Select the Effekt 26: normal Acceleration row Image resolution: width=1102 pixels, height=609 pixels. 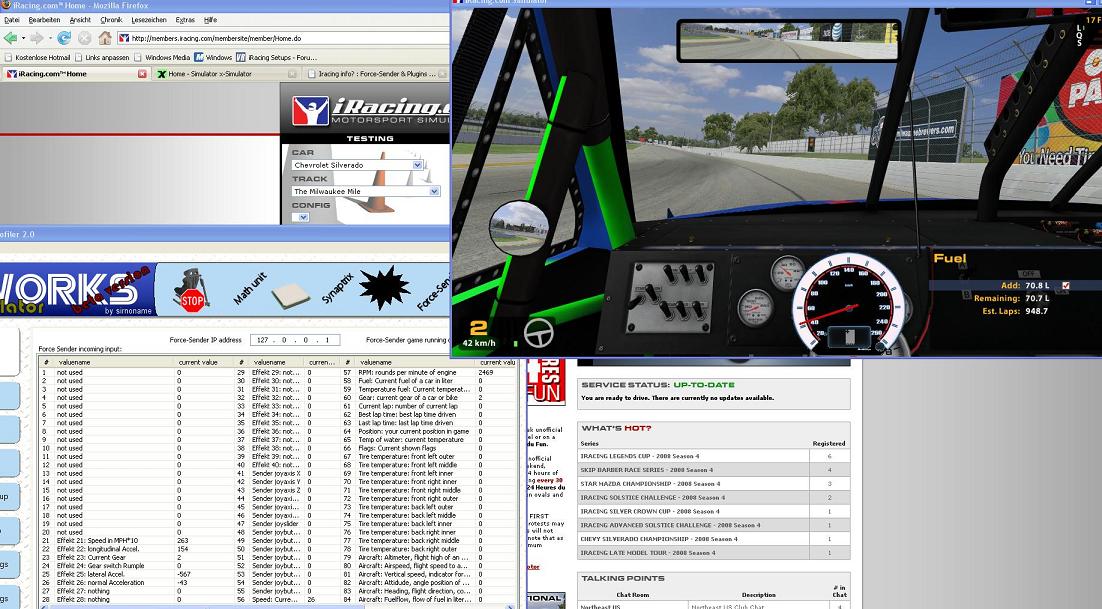point(135,583)
